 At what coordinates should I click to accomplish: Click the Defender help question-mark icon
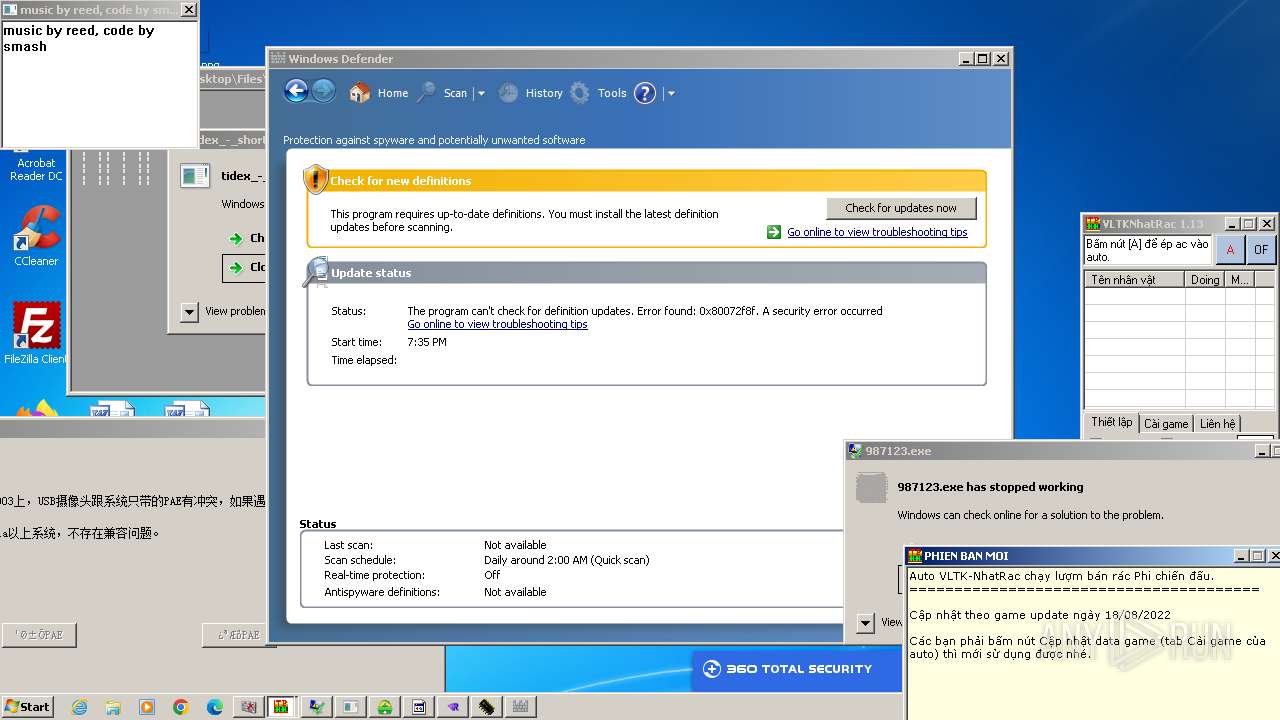645,93
